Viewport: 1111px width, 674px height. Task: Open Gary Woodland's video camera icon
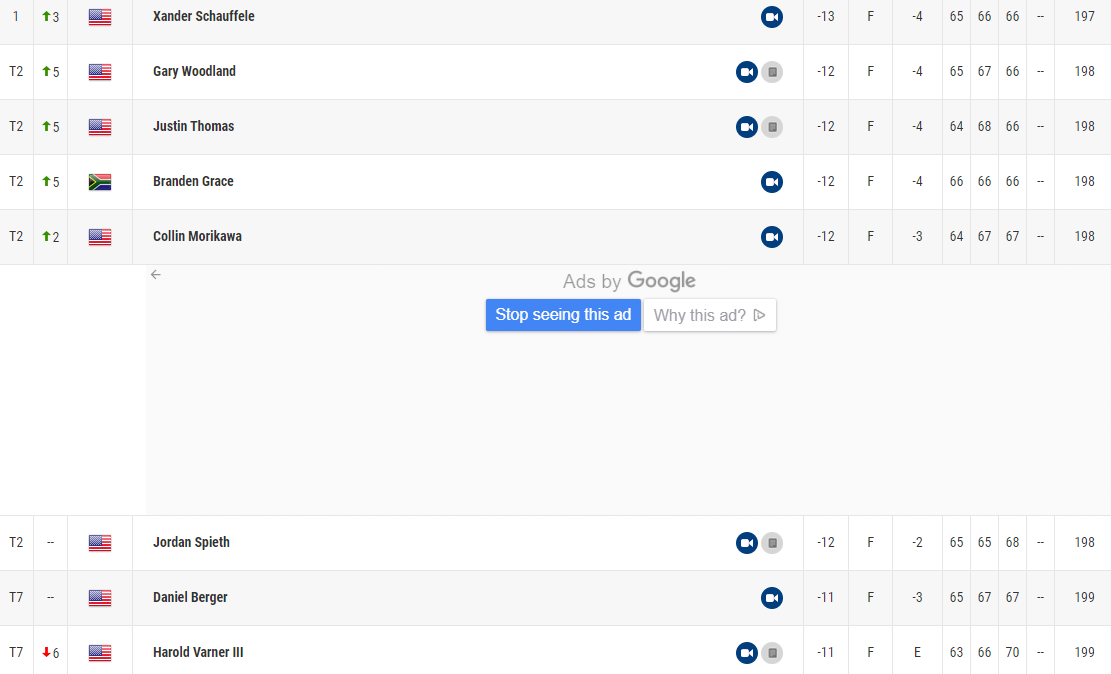click(x=746, y=72)
